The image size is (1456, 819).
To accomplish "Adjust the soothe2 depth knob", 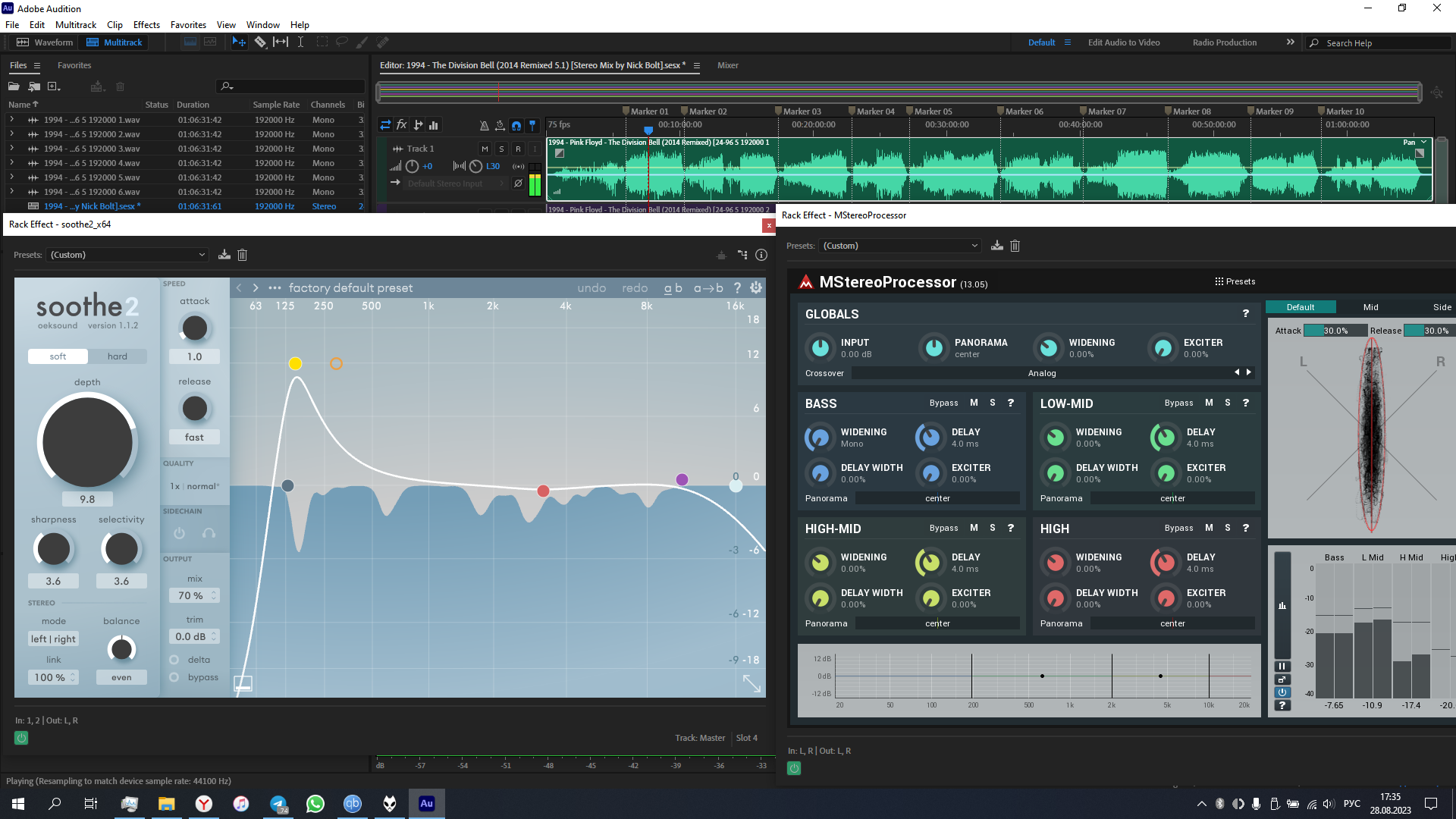I will click(87, 442).
